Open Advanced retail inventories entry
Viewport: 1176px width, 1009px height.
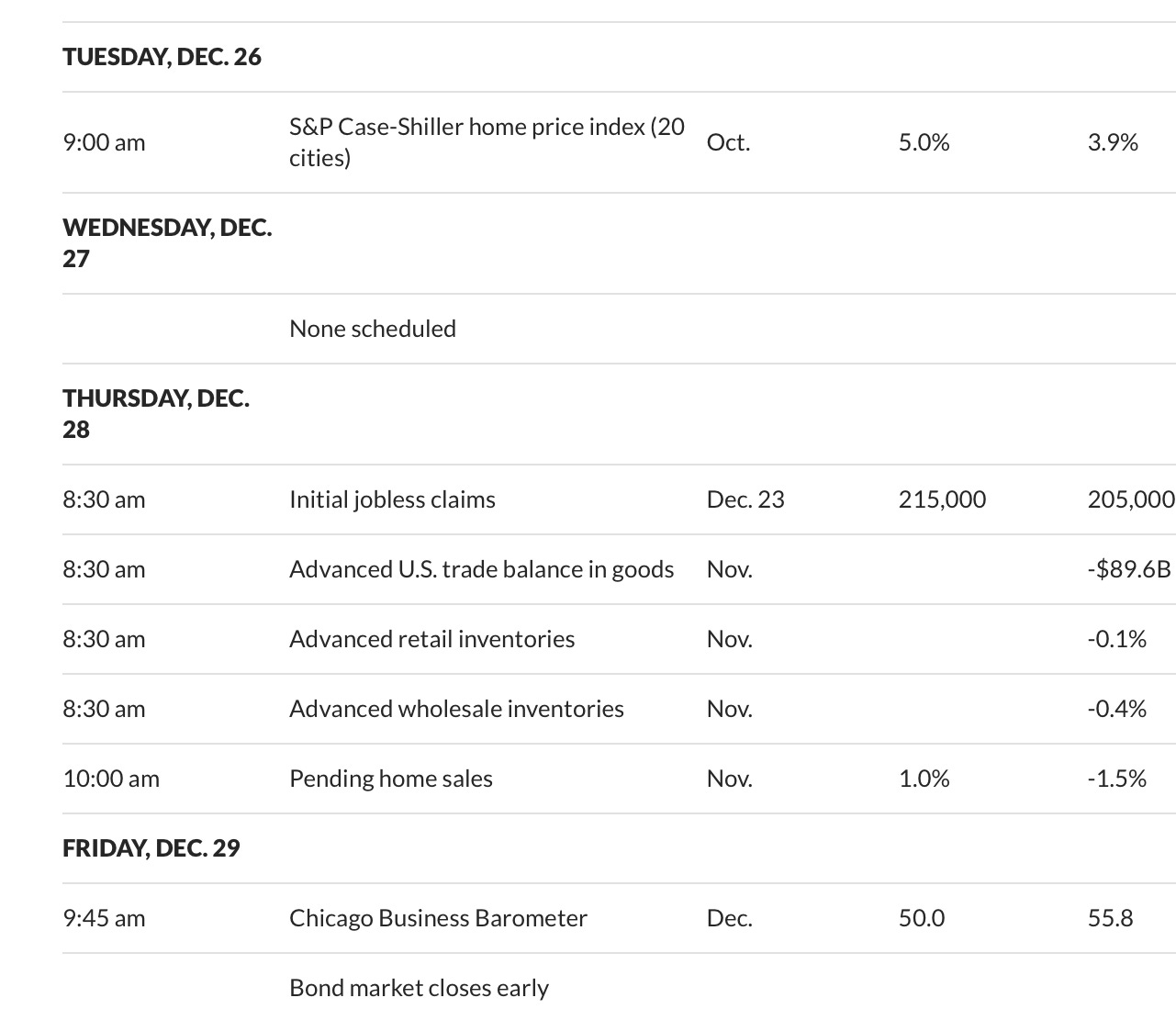[x=431, y=639]
